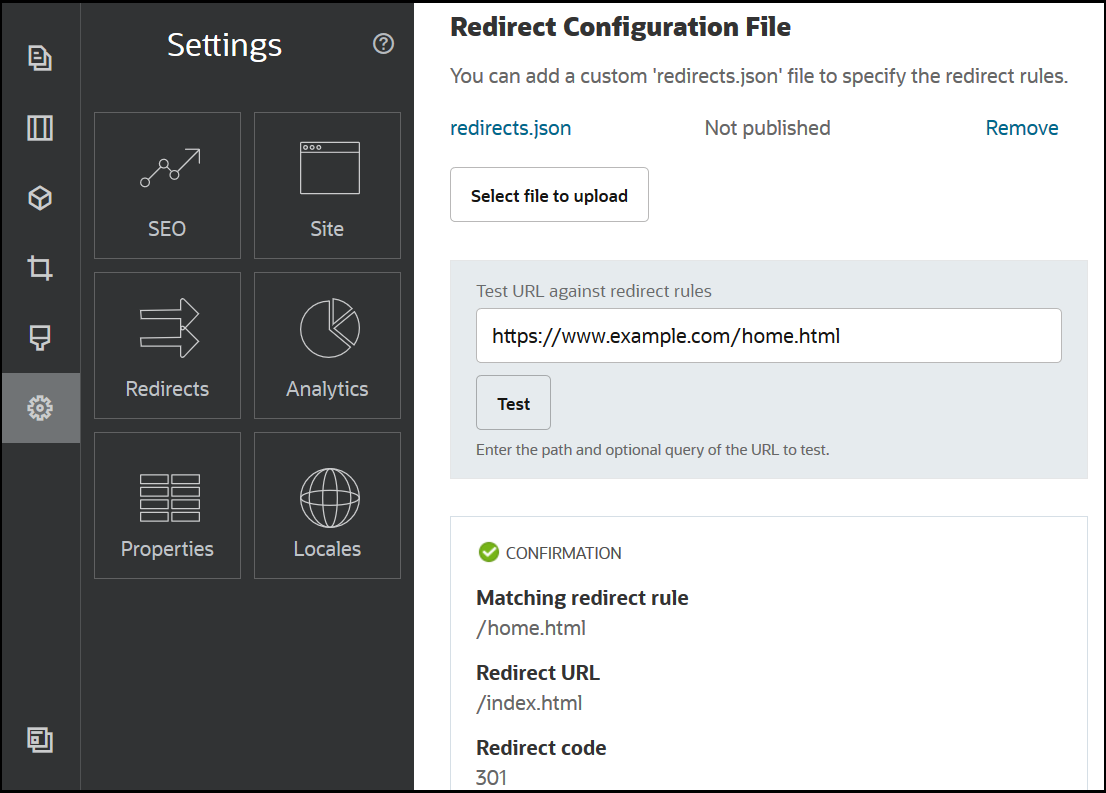Open the SEO settings tile
1106x793 pixels.
pyautogui.click(x=167, y=186)
